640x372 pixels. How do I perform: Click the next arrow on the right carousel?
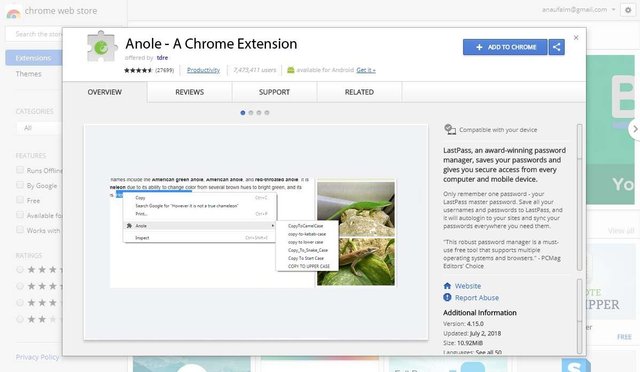(x=635, y=129)
